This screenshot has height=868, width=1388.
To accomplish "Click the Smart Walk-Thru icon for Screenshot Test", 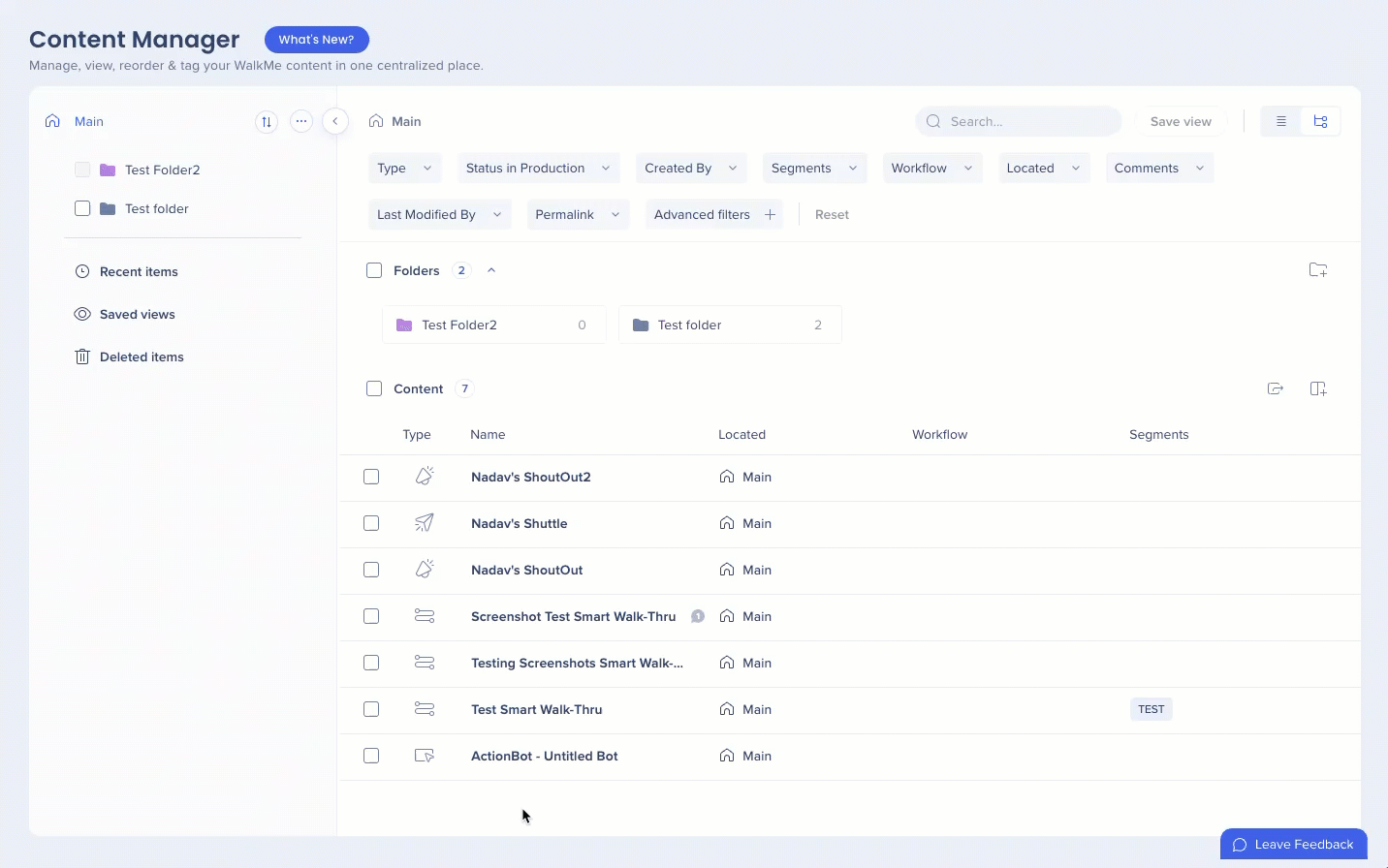I will click(425, 615).
